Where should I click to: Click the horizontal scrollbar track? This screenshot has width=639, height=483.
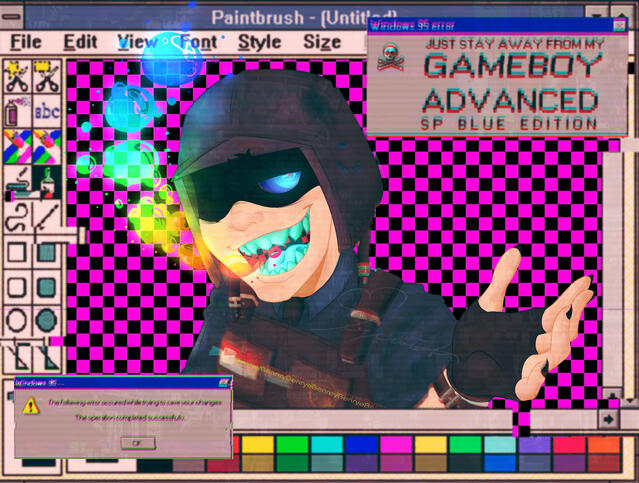tap(371, 419)
